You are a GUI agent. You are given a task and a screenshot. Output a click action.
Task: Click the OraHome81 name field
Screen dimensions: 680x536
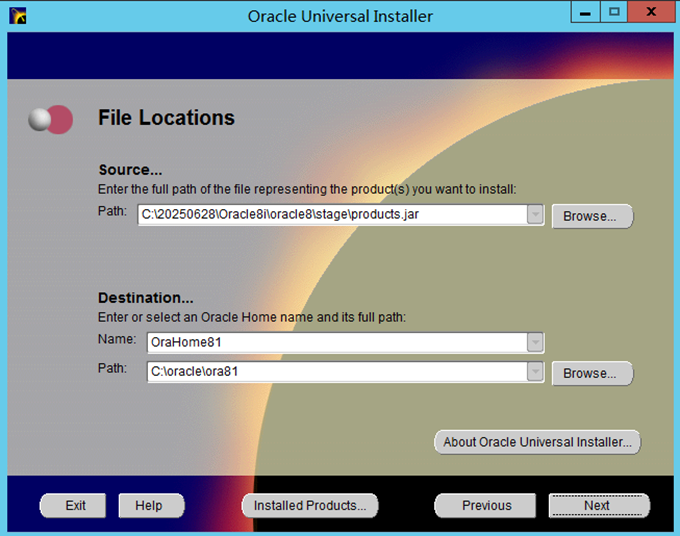pyautogui.click(x=337, y=343)
